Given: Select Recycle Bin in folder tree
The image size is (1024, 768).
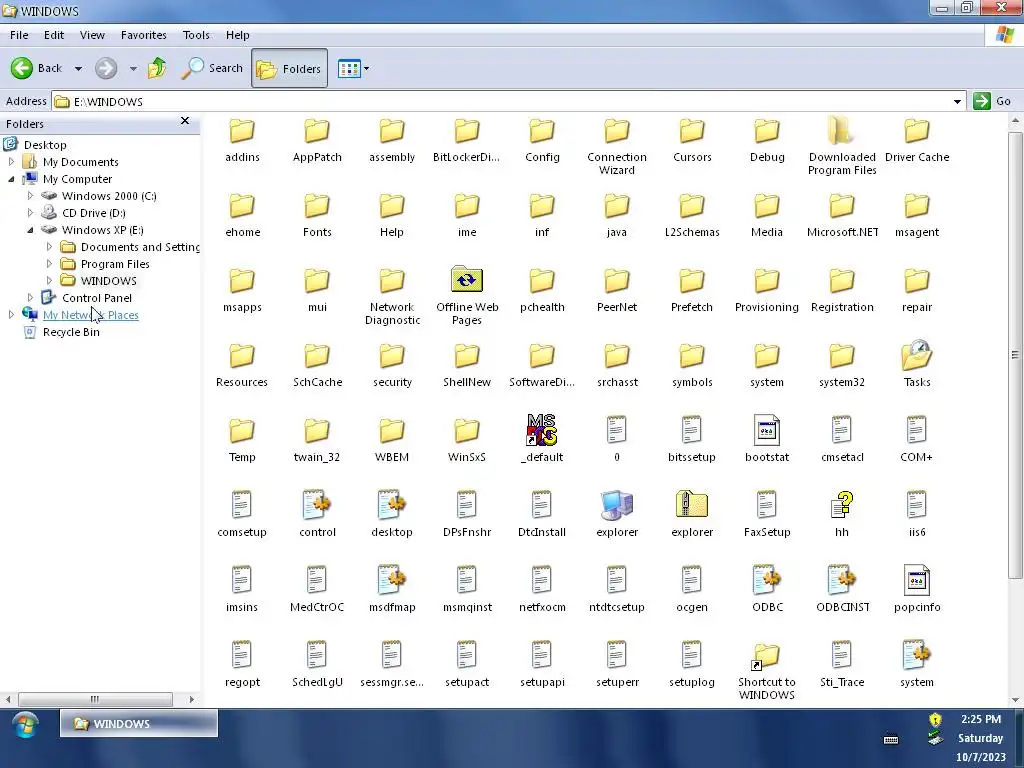Looking at the screenshot, I should point(71,332).
